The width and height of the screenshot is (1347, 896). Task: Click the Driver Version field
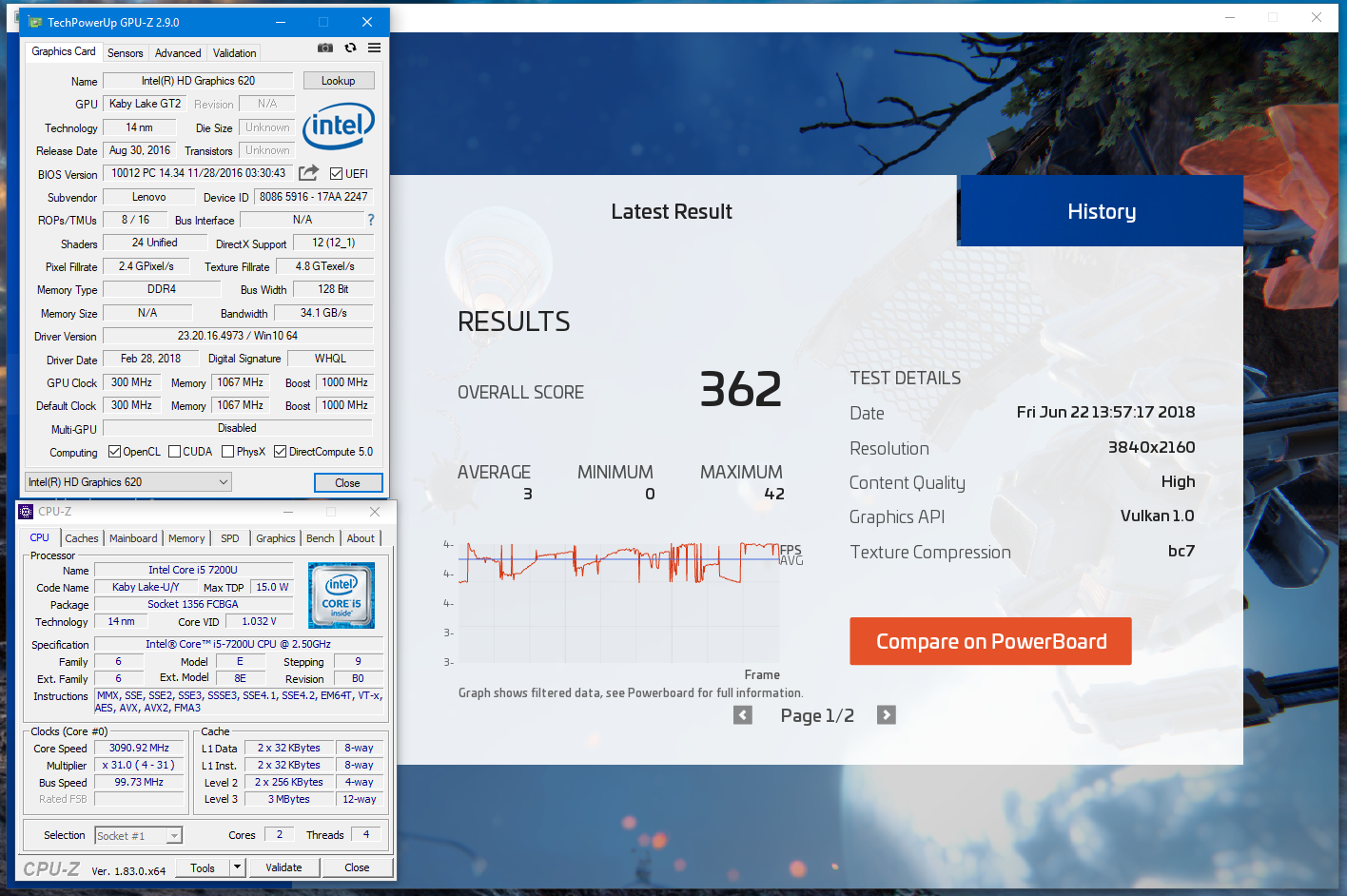click(x=238, y=336)
